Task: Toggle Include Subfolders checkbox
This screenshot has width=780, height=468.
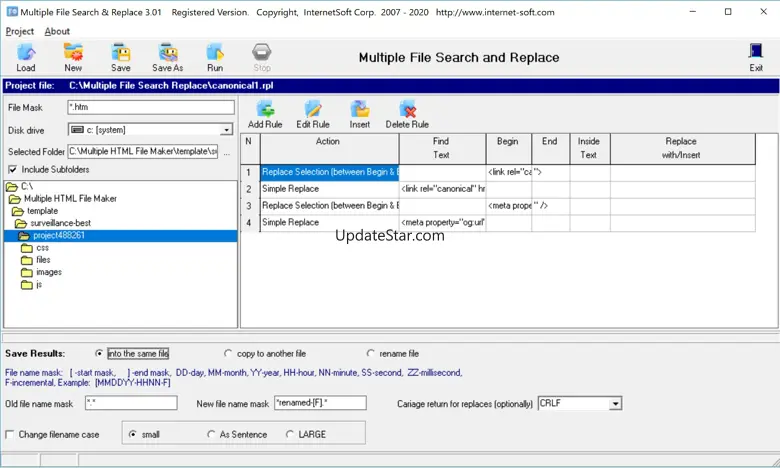Action: coord(12,170)
